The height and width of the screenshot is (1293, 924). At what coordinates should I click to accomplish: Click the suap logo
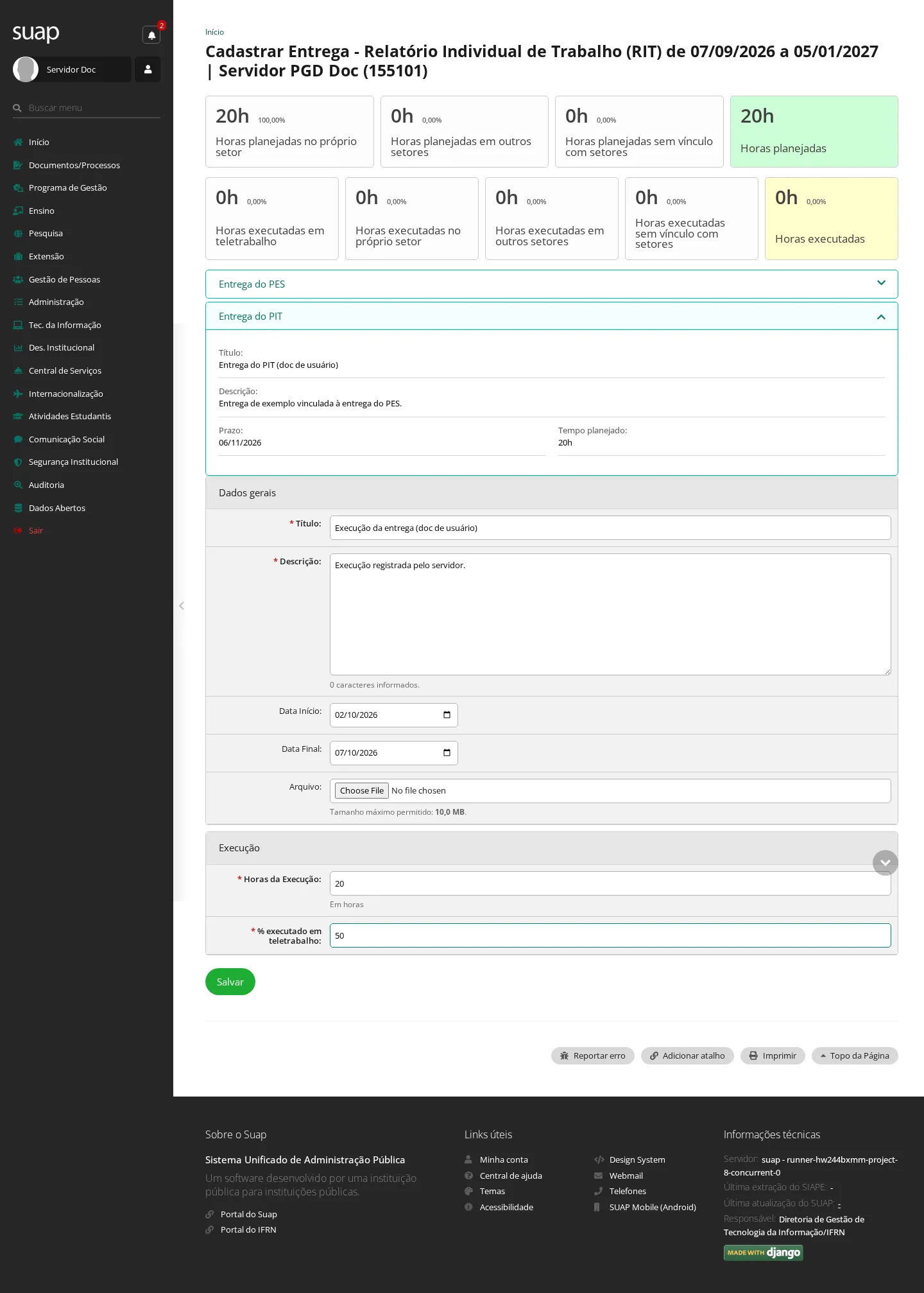36,33
